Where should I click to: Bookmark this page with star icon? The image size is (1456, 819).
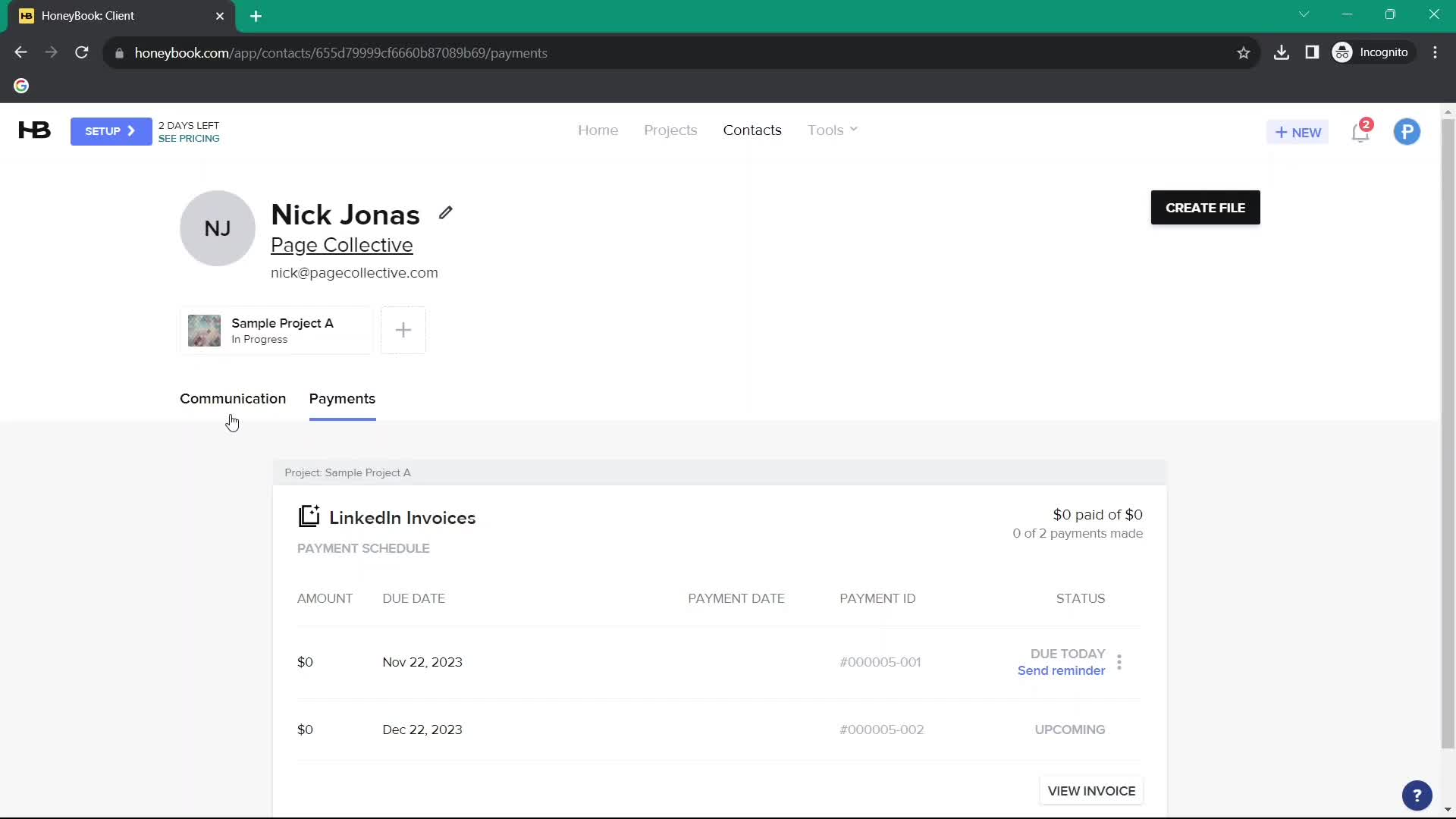(x=1244, y=53)
